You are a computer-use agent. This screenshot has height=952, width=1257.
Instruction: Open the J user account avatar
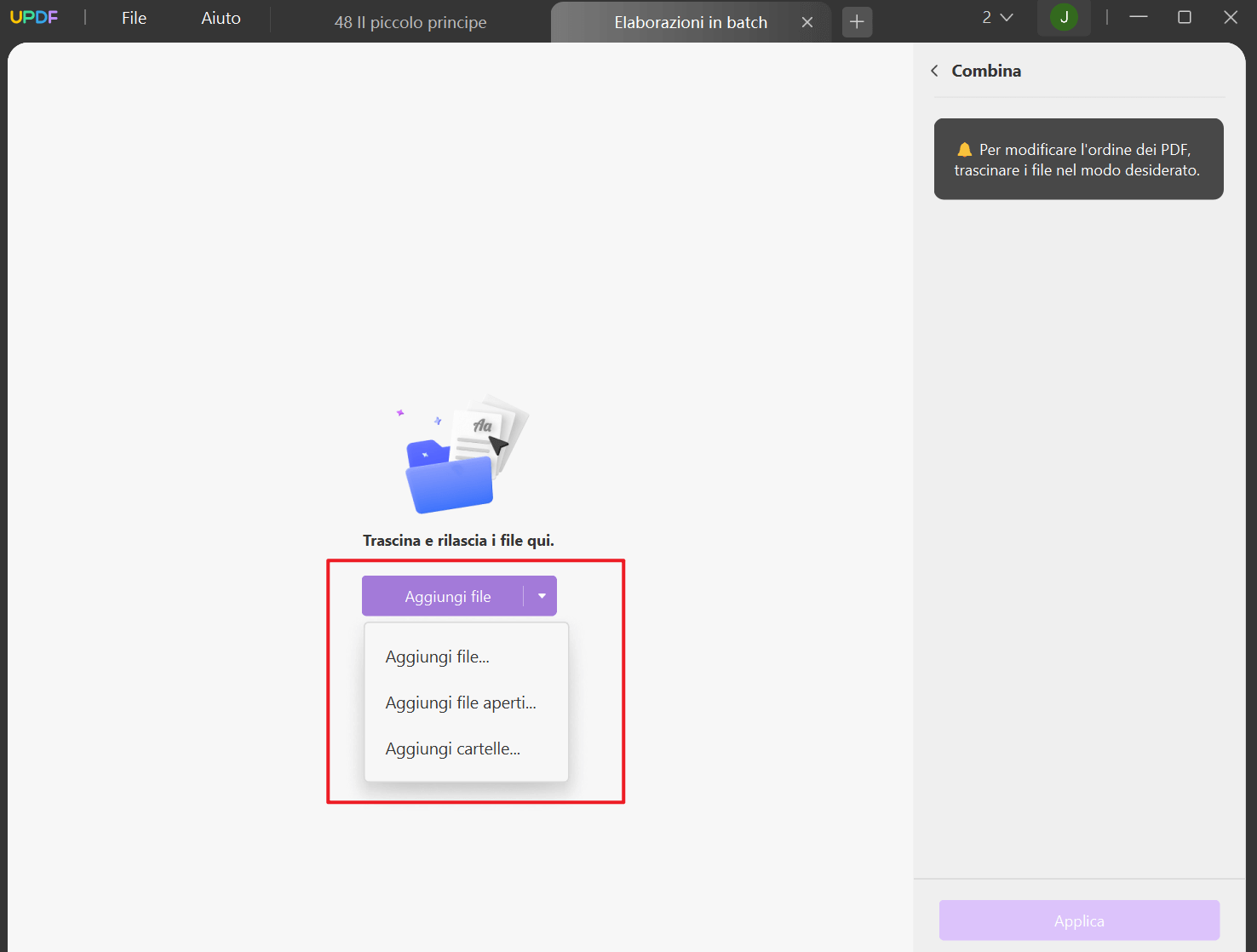(x=1064, y=17)
